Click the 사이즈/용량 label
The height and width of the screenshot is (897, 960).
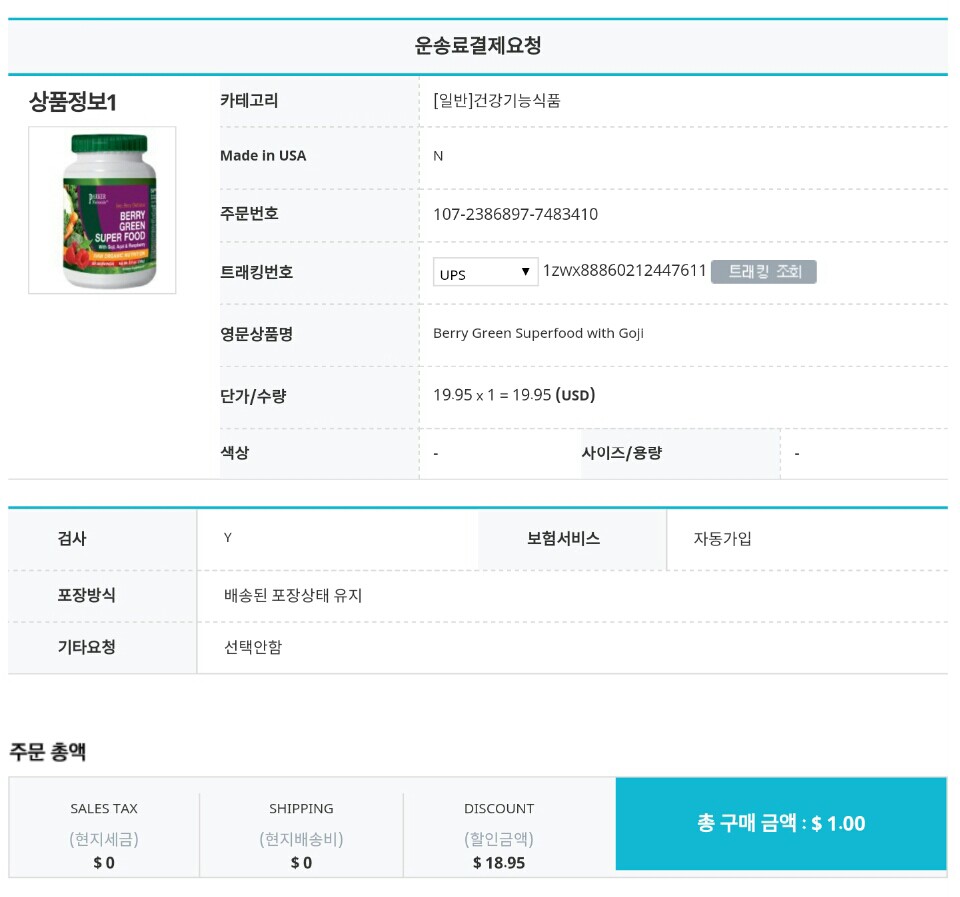[621, 453]
